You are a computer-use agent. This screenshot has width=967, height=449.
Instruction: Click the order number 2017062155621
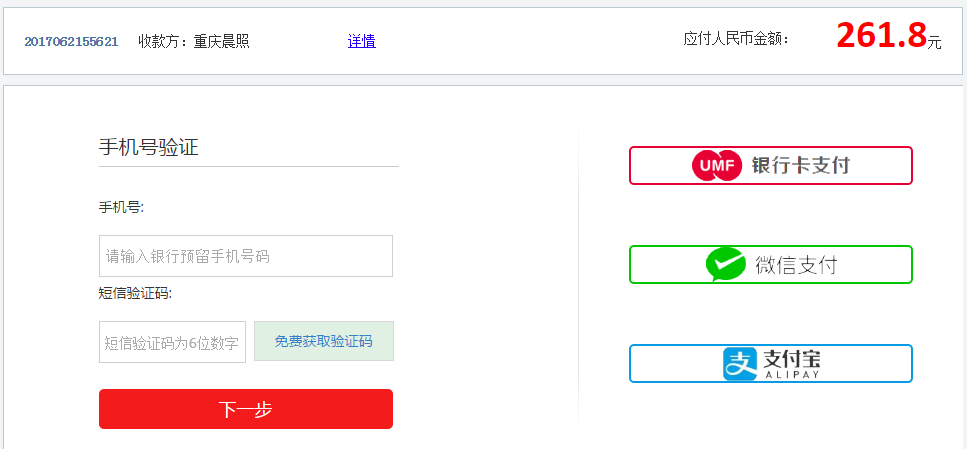pyautogui.click(x=71, y=42)
